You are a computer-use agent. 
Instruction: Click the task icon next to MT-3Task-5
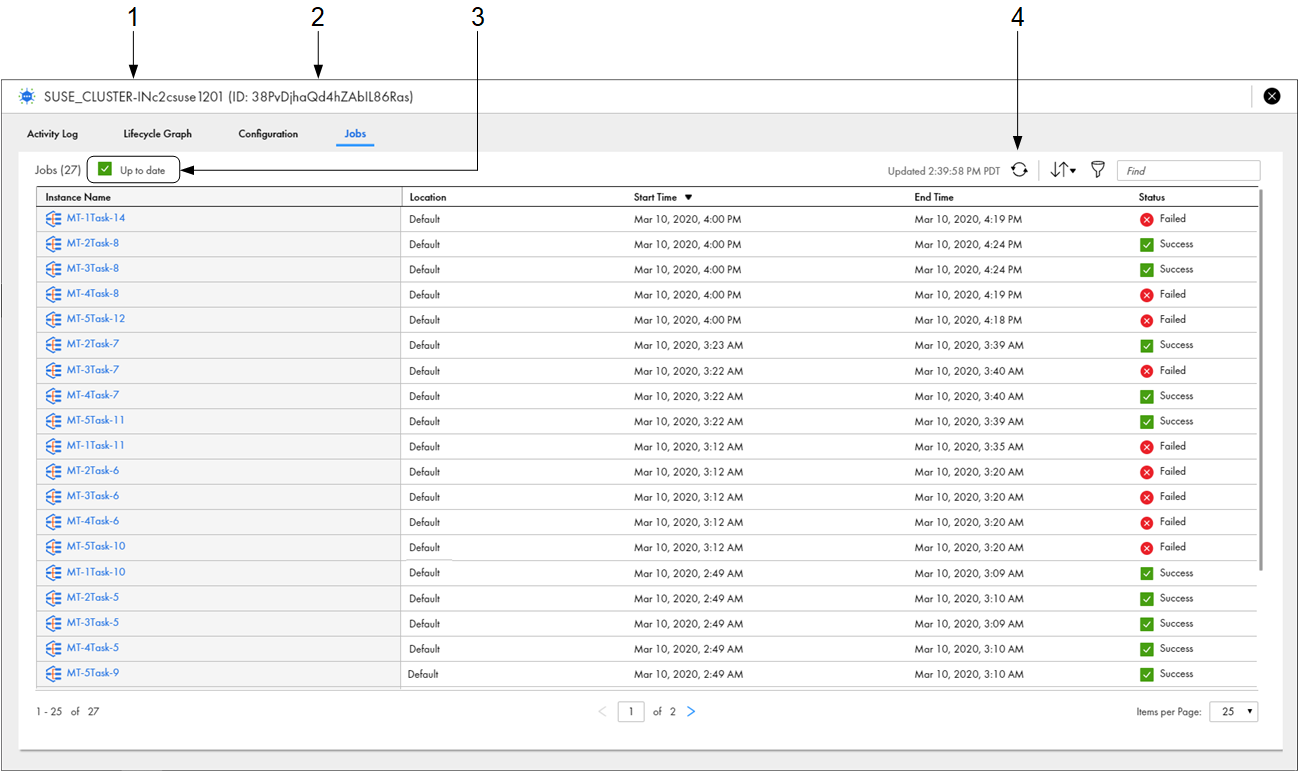54,623
